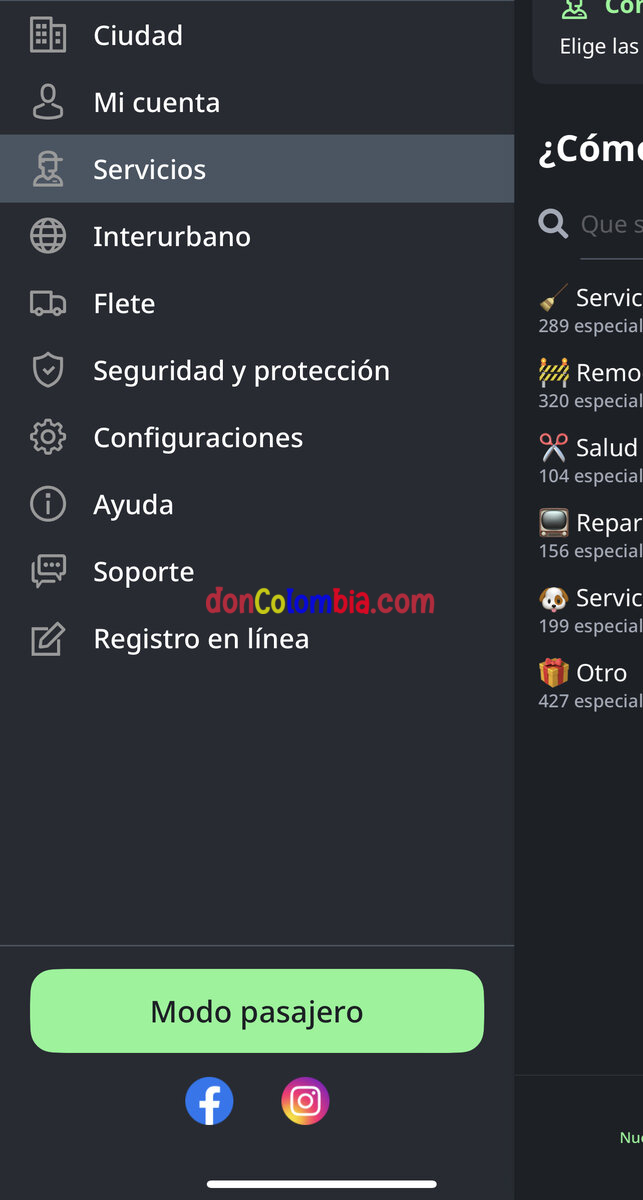Select the Flete truck icon
Image resolution: width=643 pixels, height=1200 pixels.
[48, 303]
